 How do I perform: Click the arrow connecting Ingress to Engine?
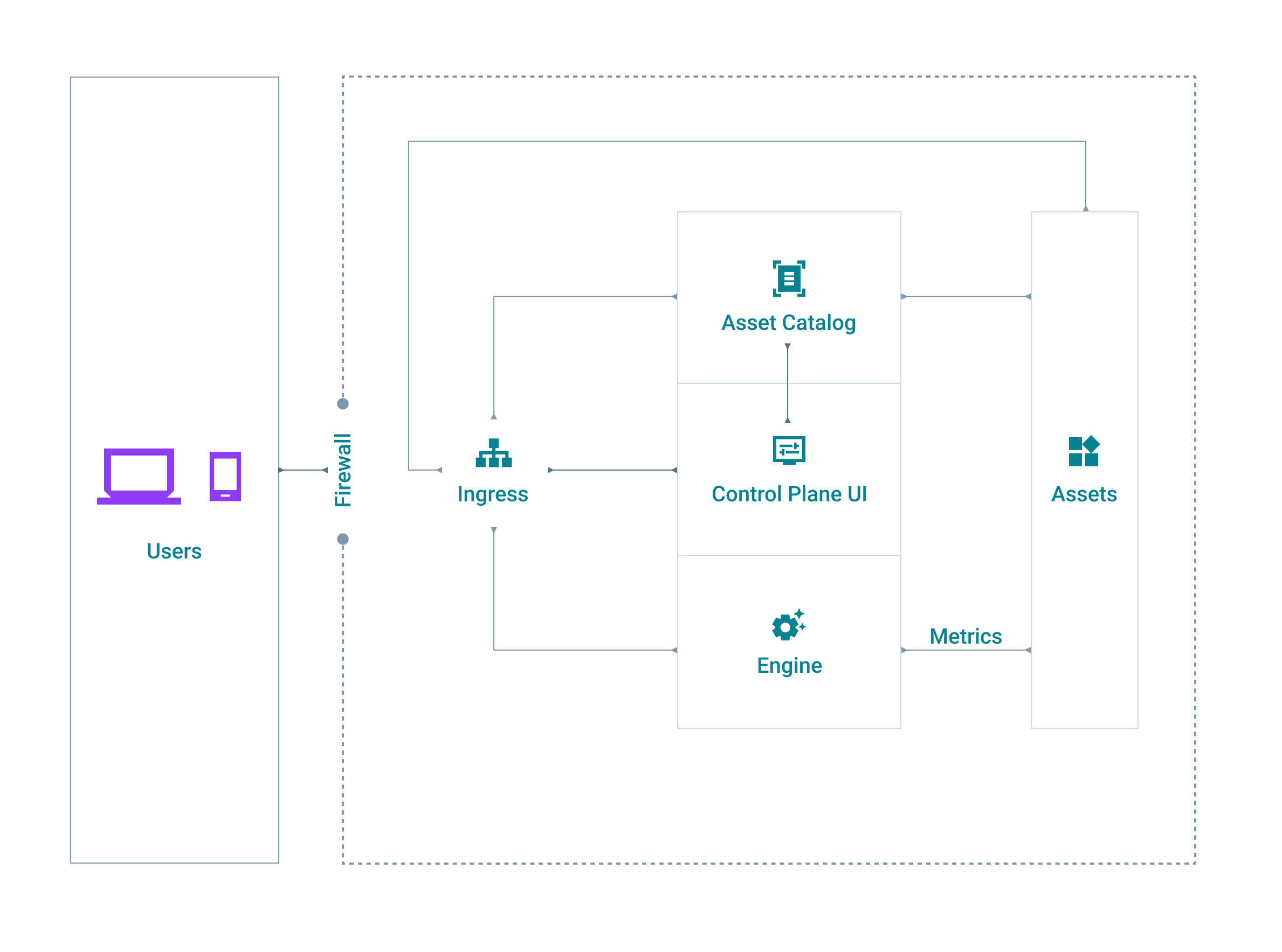click(584, 650)
